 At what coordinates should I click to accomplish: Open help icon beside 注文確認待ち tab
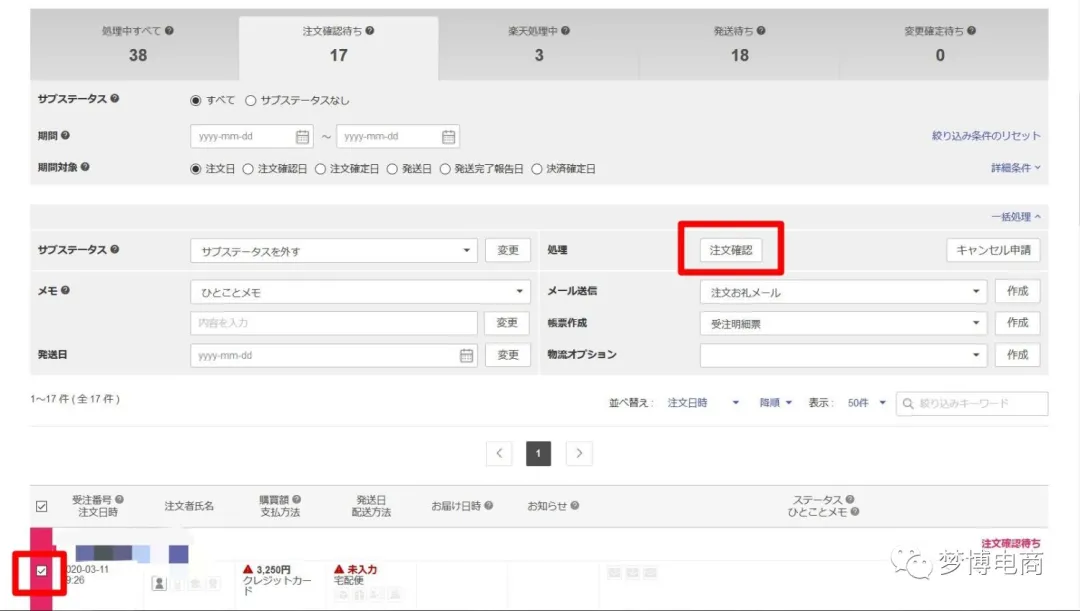pos(370,30)
